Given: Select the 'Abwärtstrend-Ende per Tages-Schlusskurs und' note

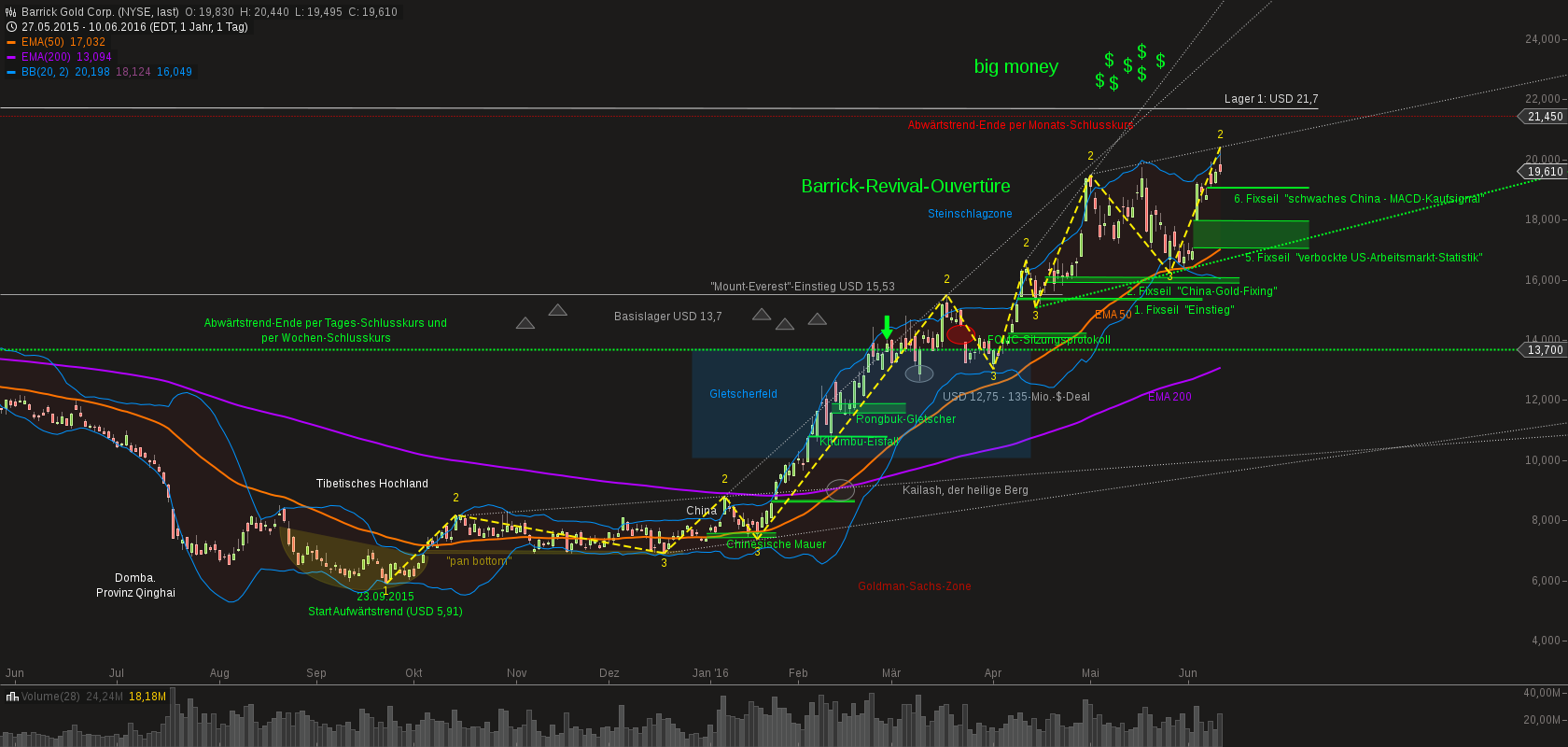Looking at the screenshot, I should point(326,323).
